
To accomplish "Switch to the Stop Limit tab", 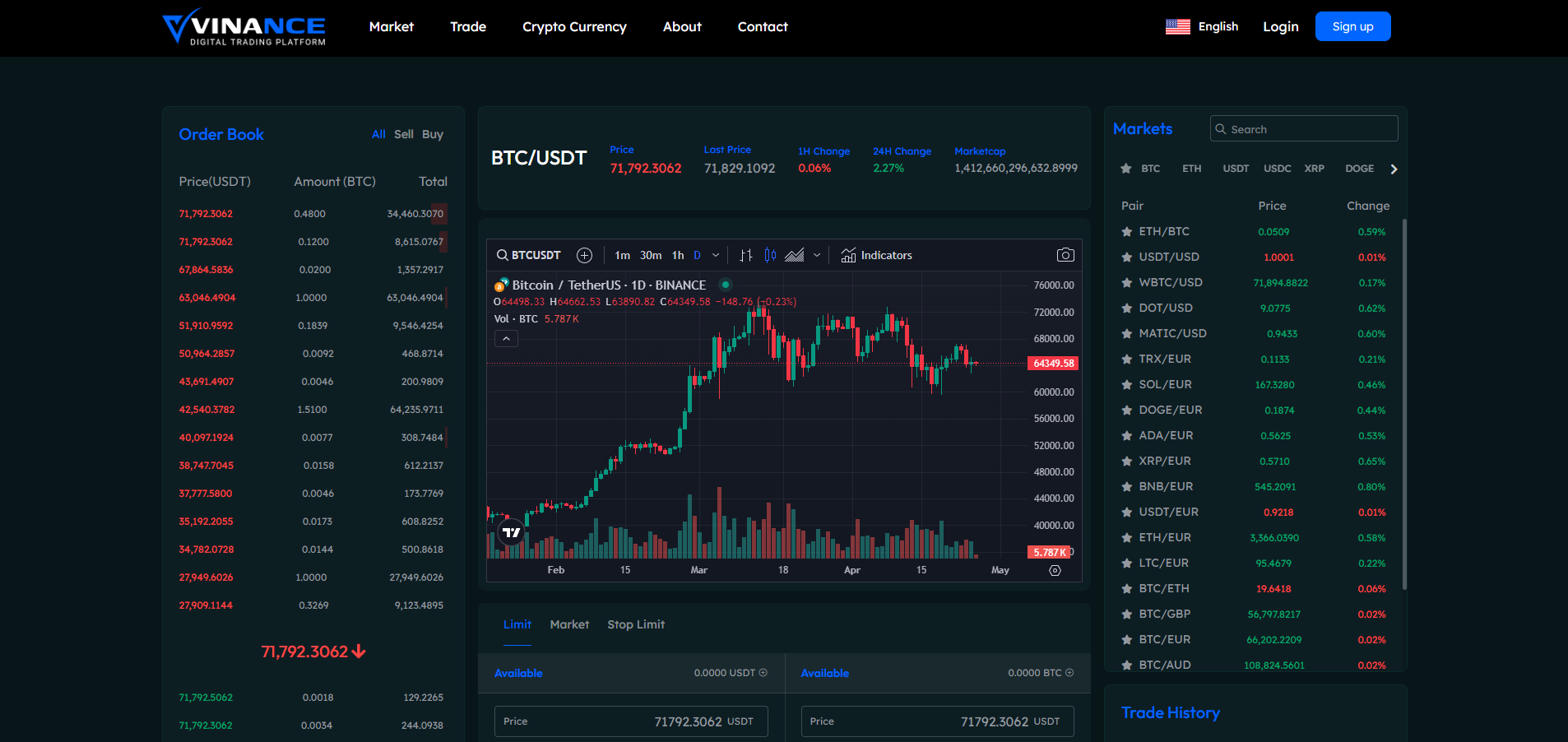I will [635, 624].
